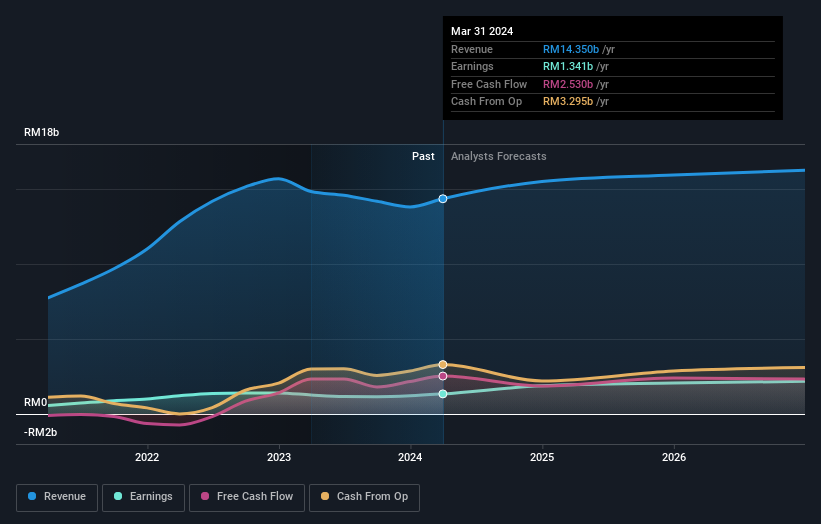Select the Cash From Op data point marker

443,364
